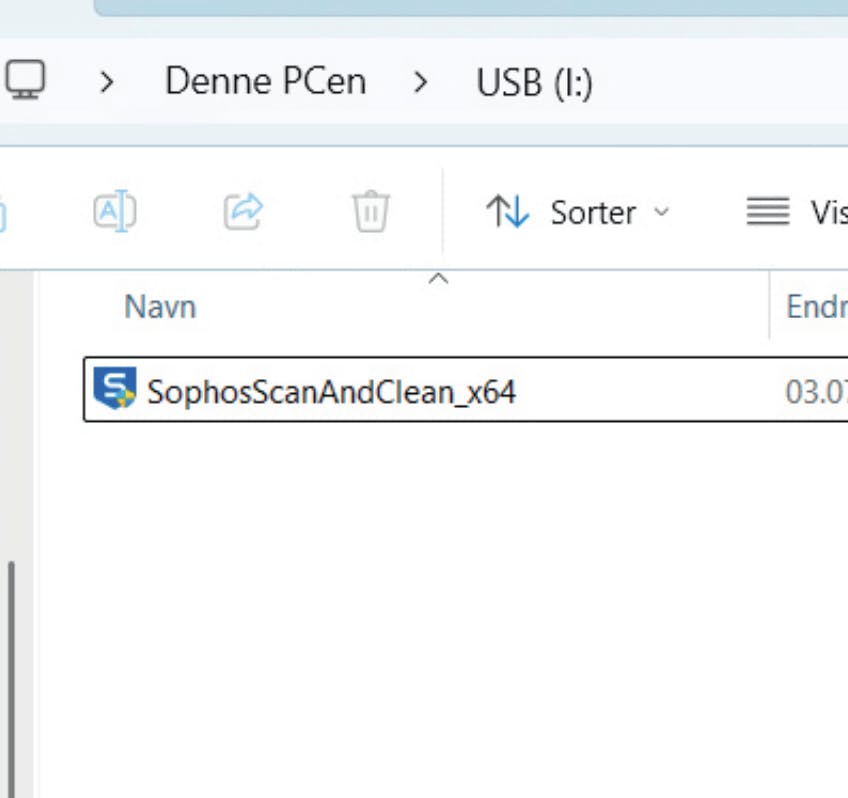Click the Endret date column header
Screen dimensions: 848x798
point(817,307)
